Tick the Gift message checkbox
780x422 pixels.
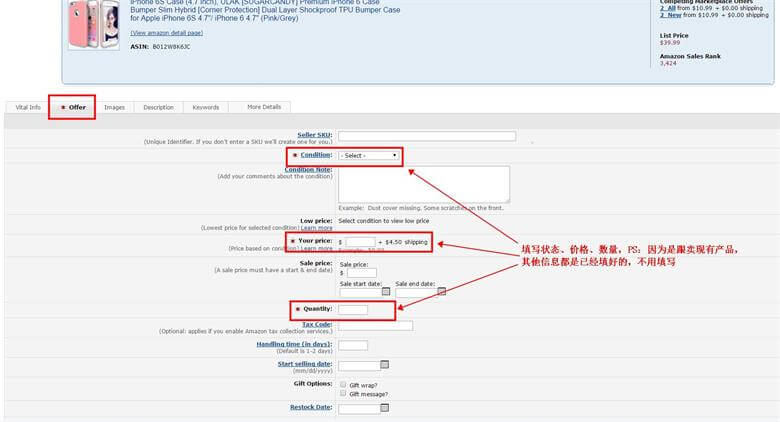tap(343, 393)
